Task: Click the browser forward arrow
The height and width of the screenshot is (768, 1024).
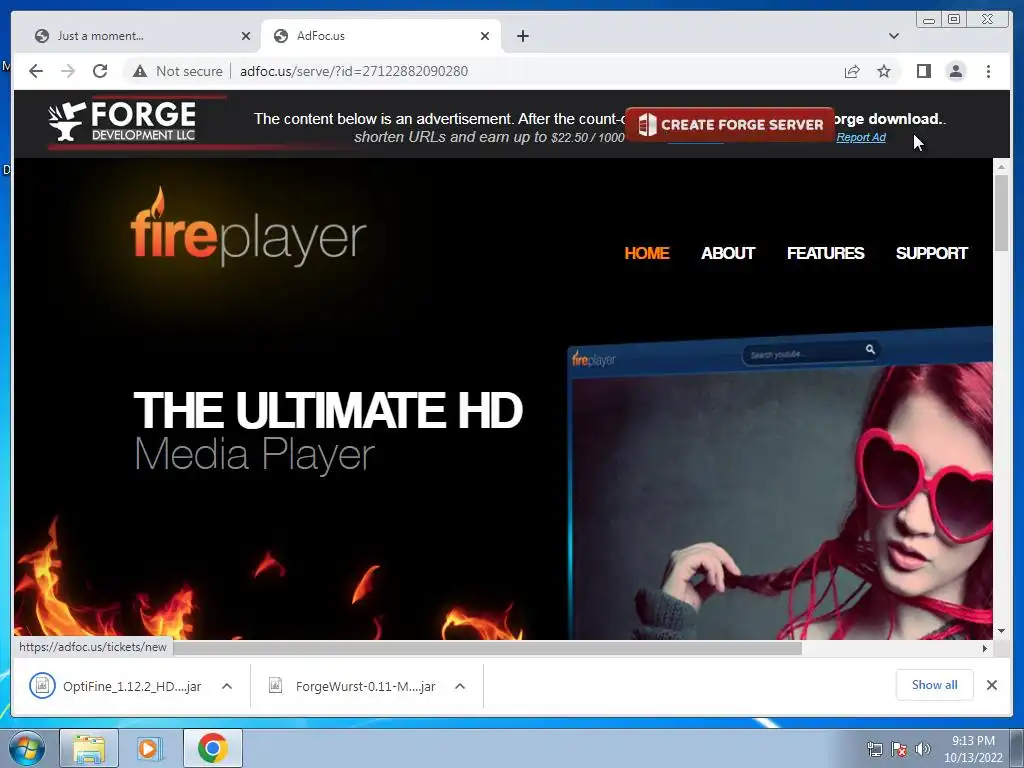Action: tap(68, 71)
